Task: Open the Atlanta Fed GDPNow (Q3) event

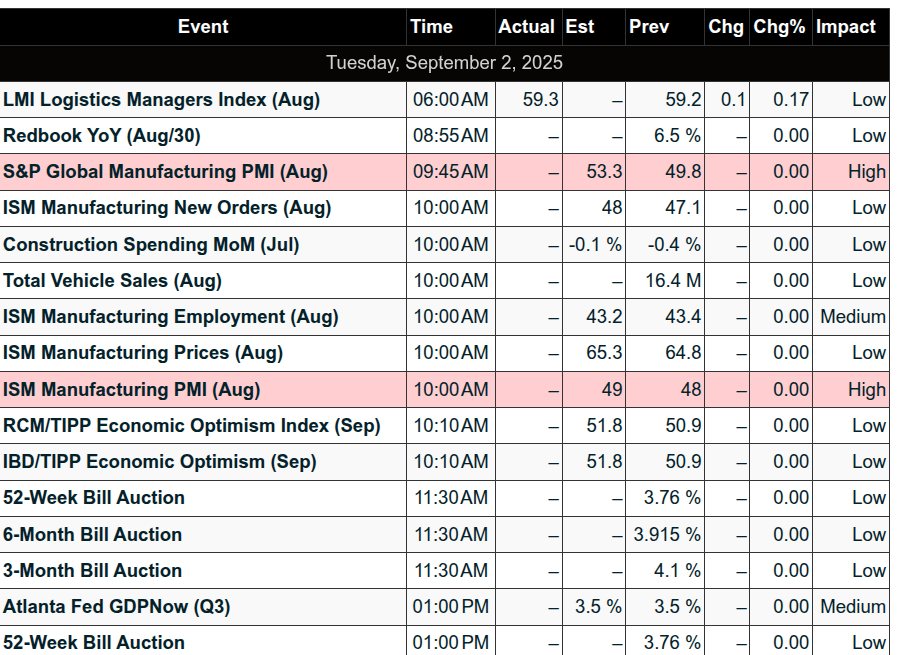Action: click(117, 607)
